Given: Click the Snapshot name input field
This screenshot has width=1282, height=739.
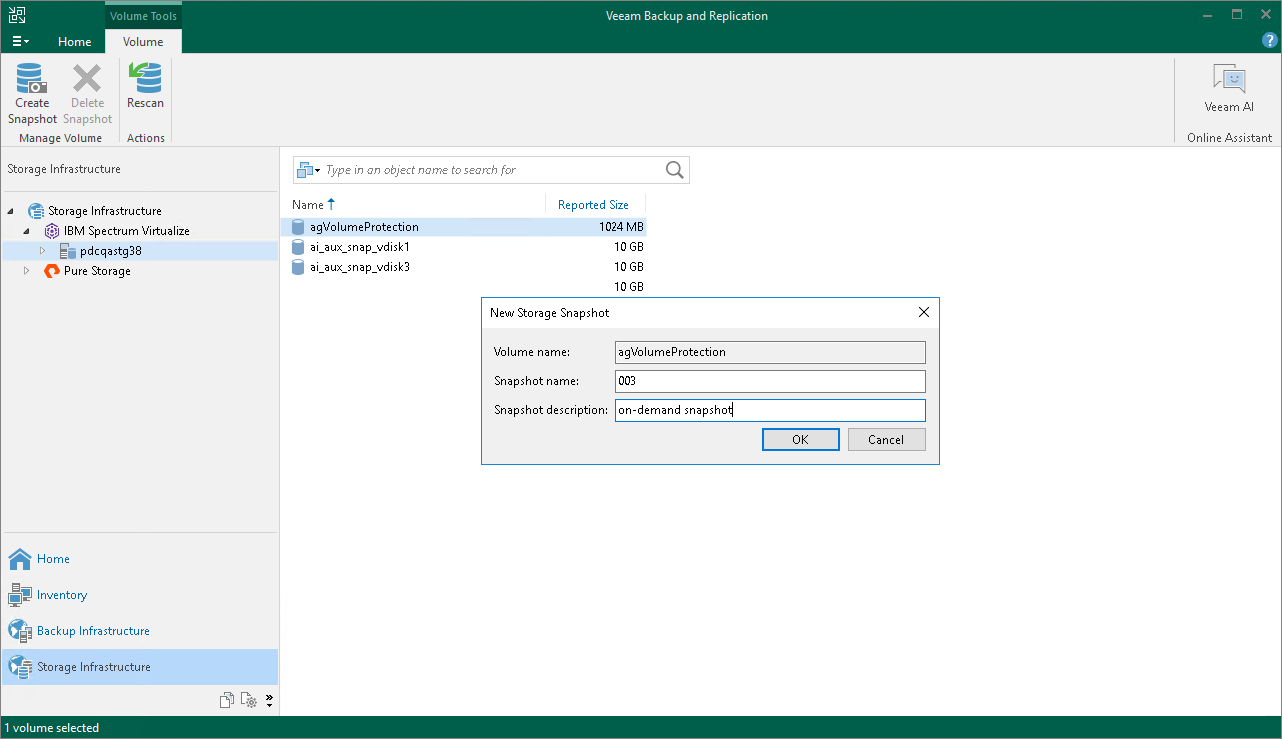Looking at the screenshot, I should pyautogui.click(x=770, y=381).
